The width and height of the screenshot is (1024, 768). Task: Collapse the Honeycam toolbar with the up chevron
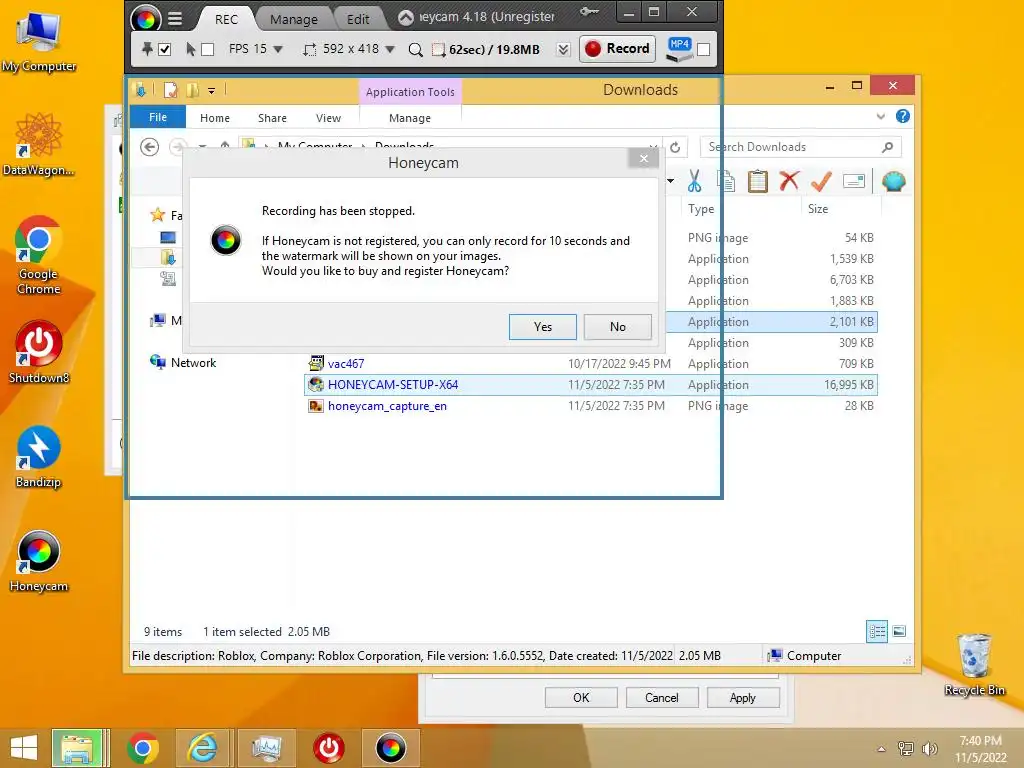(406, 18)
